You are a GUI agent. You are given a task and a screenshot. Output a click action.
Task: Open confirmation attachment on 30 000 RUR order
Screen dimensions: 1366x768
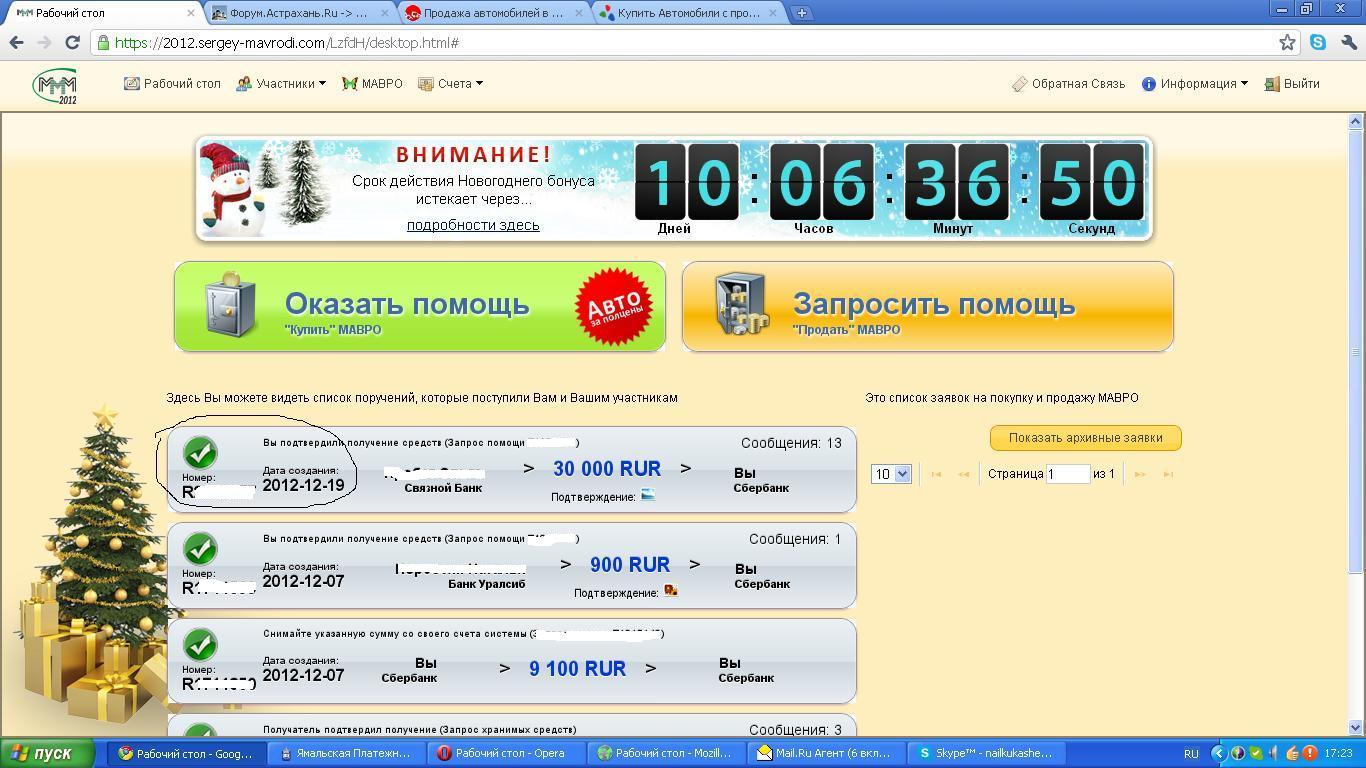[648, 495]
